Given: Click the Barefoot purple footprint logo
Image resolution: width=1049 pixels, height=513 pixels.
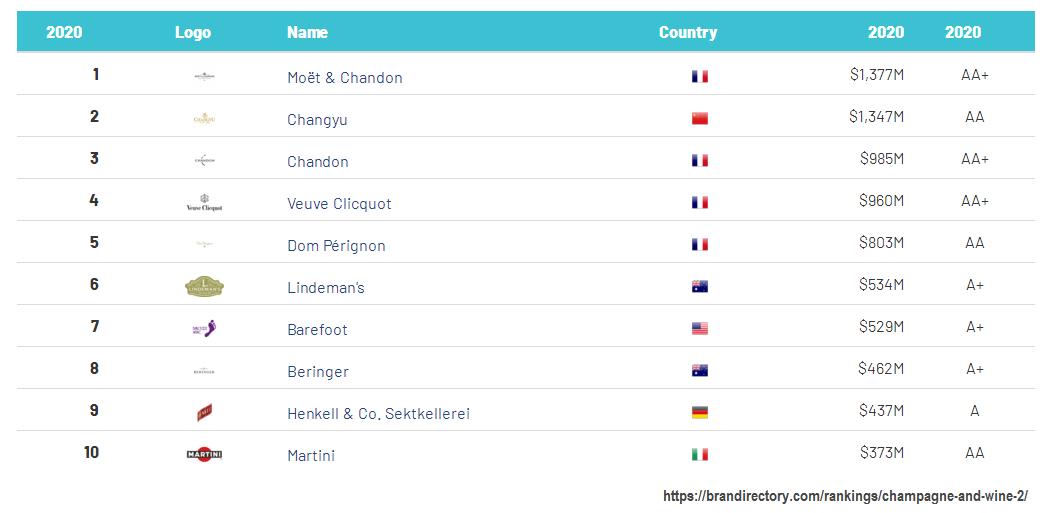Looking at the screenshot, I should click(x=204, y=329).
